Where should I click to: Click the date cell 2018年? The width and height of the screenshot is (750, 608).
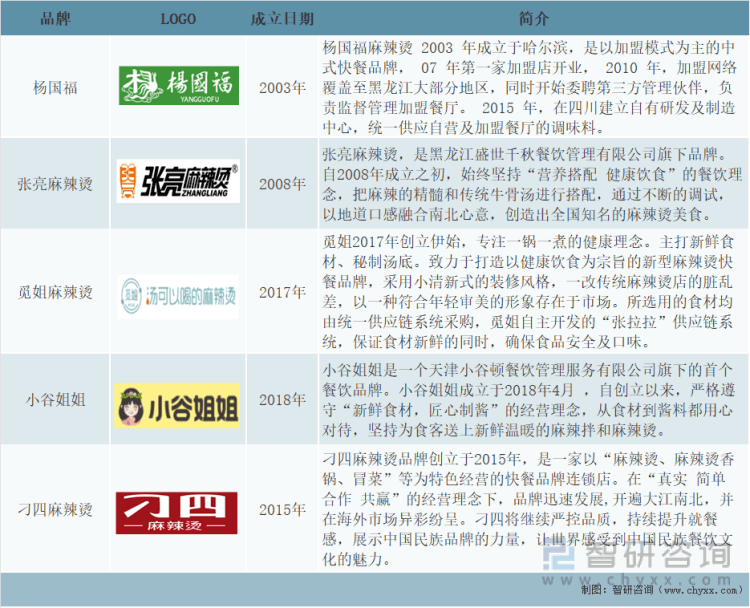tap(282, 399)
